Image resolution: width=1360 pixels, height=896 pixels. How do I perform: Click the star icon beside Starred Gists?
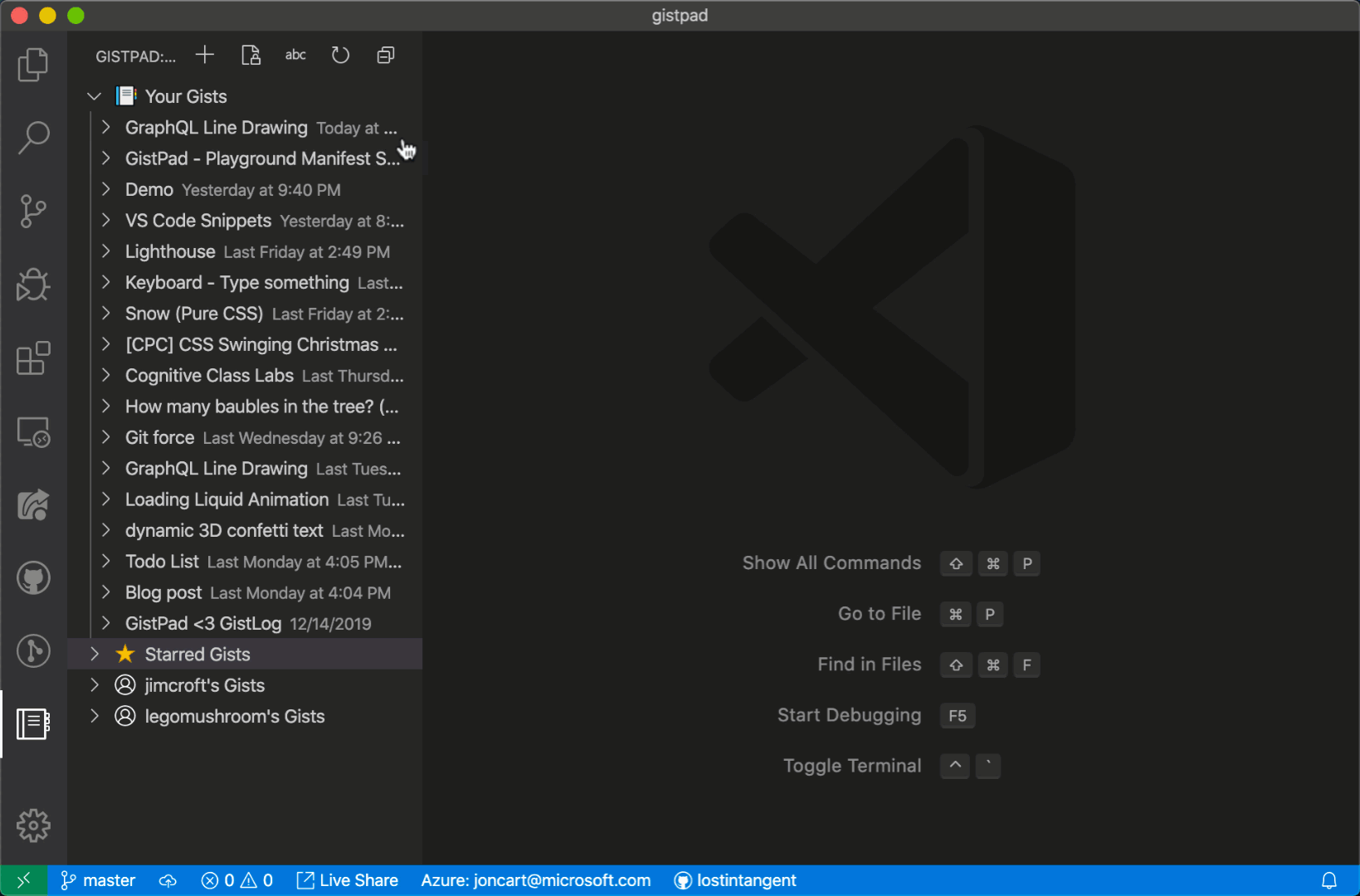[x=125, y=655]
